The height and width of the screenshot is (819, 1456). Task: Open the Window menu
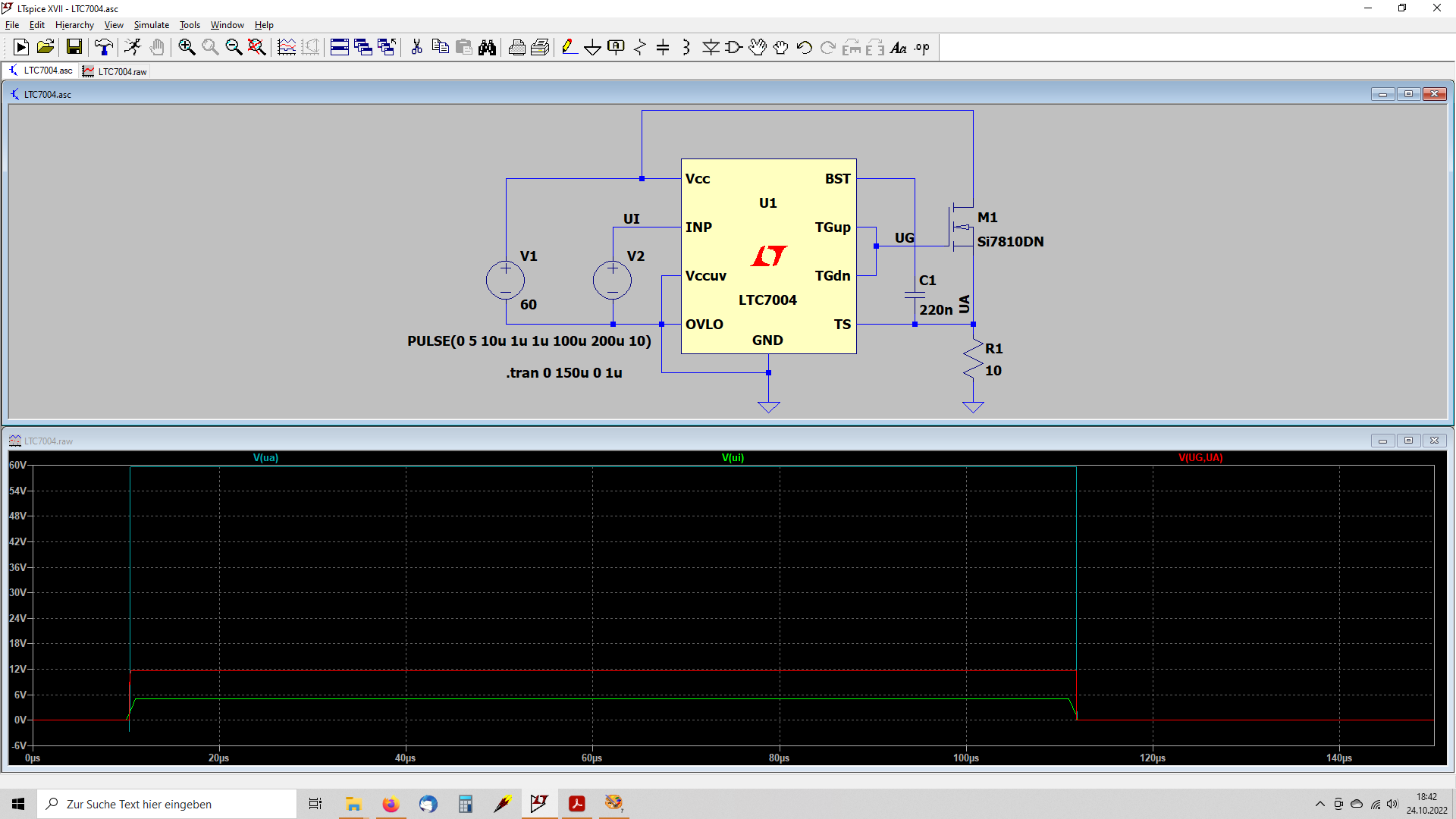(x=227, y=25)
